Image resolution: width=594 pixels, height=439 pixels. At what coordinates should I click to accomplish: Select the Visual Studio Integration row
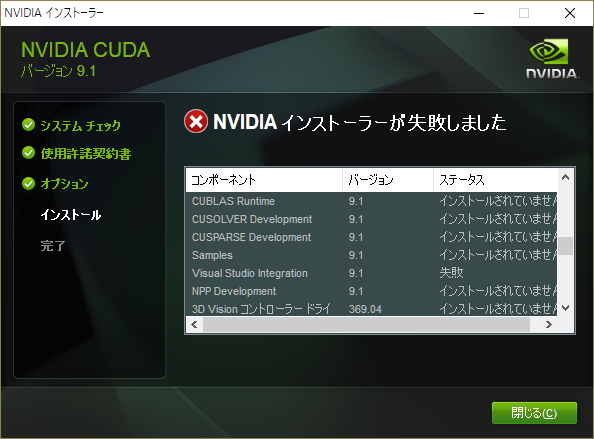[372, 273]
